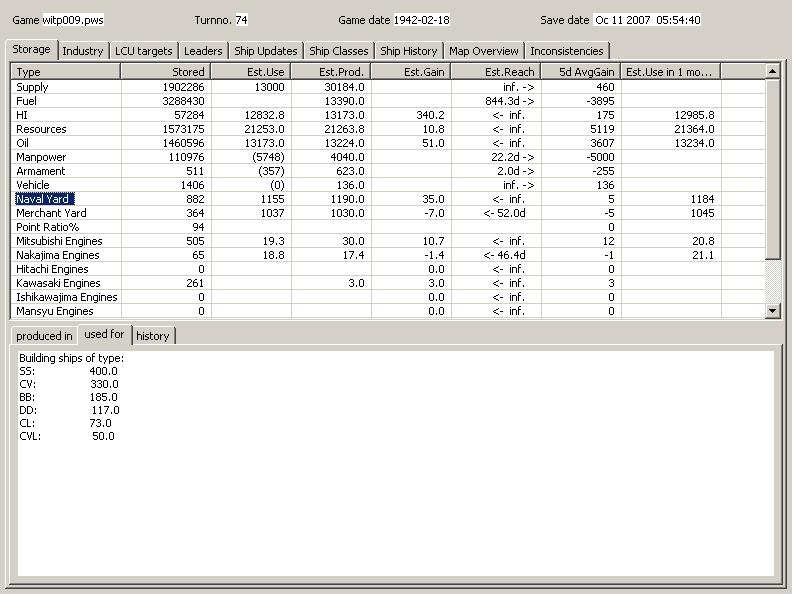The width and height of the screenshot is (792, 594).
Task: Click the Game witp009.pws field
Action: 73,20
